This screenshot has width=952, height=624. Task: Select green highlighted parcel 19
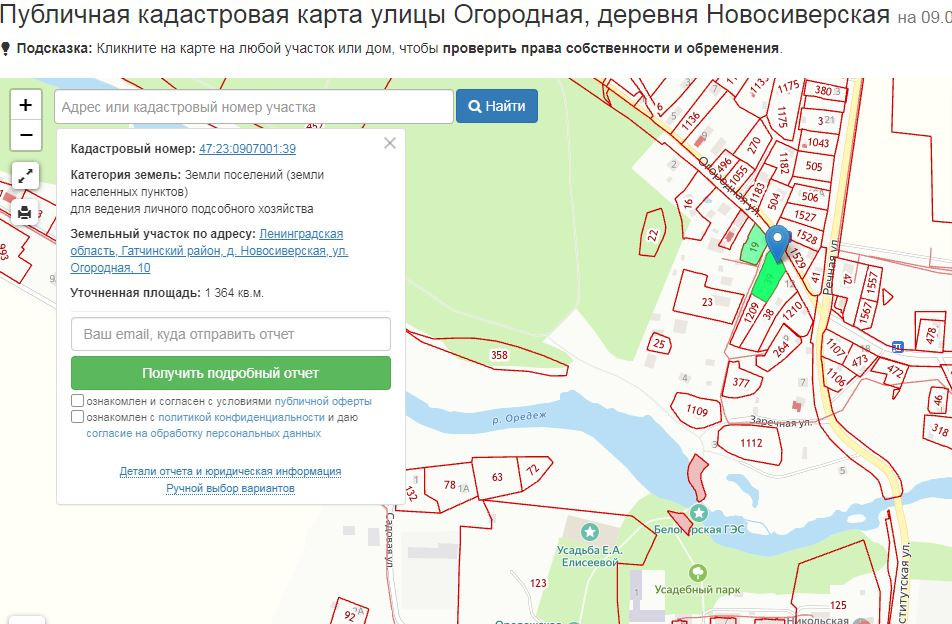coord(753,246)
